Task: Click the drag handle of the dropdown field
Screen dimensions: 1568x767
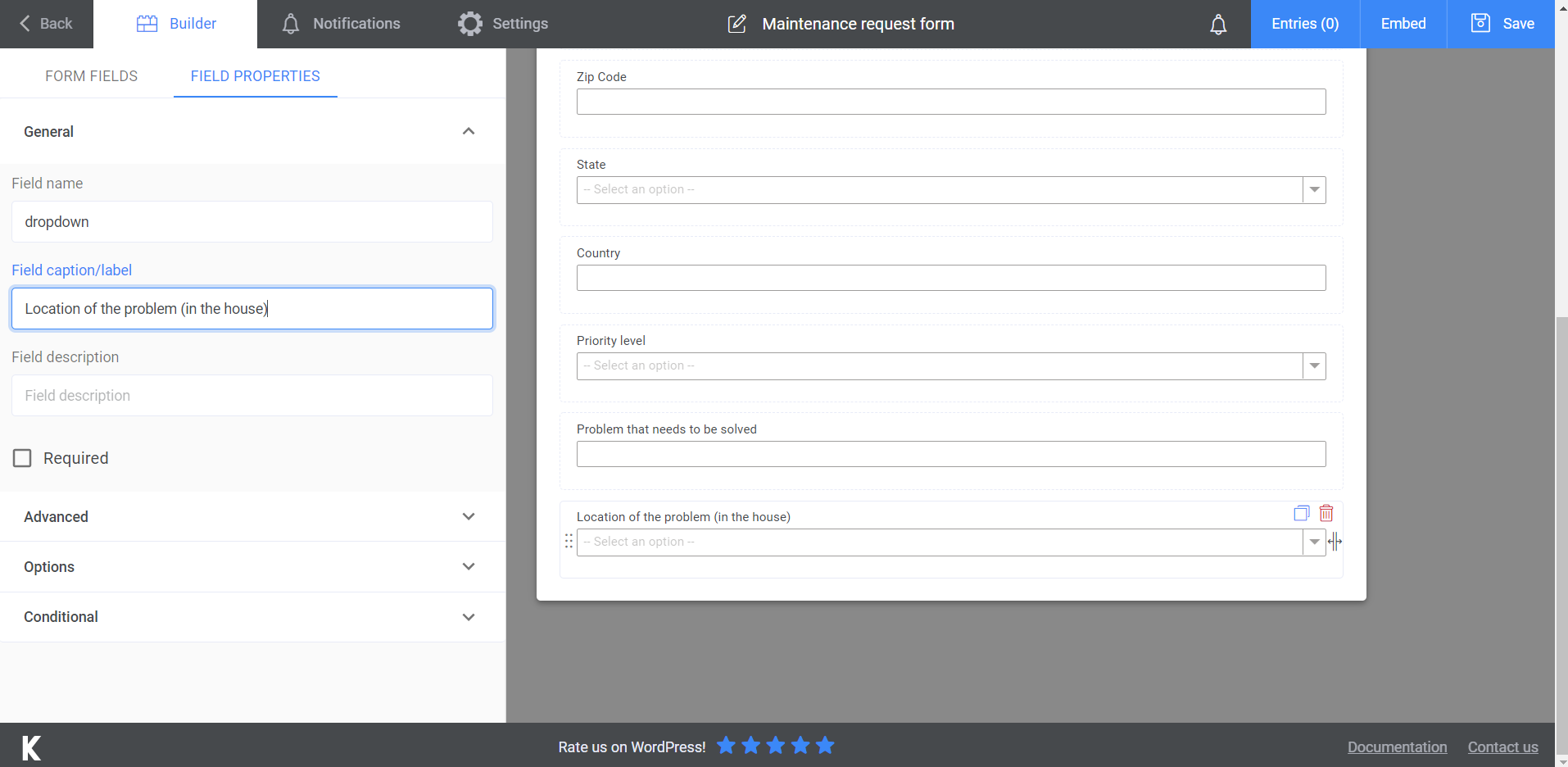Action: (x=569, y=541)
